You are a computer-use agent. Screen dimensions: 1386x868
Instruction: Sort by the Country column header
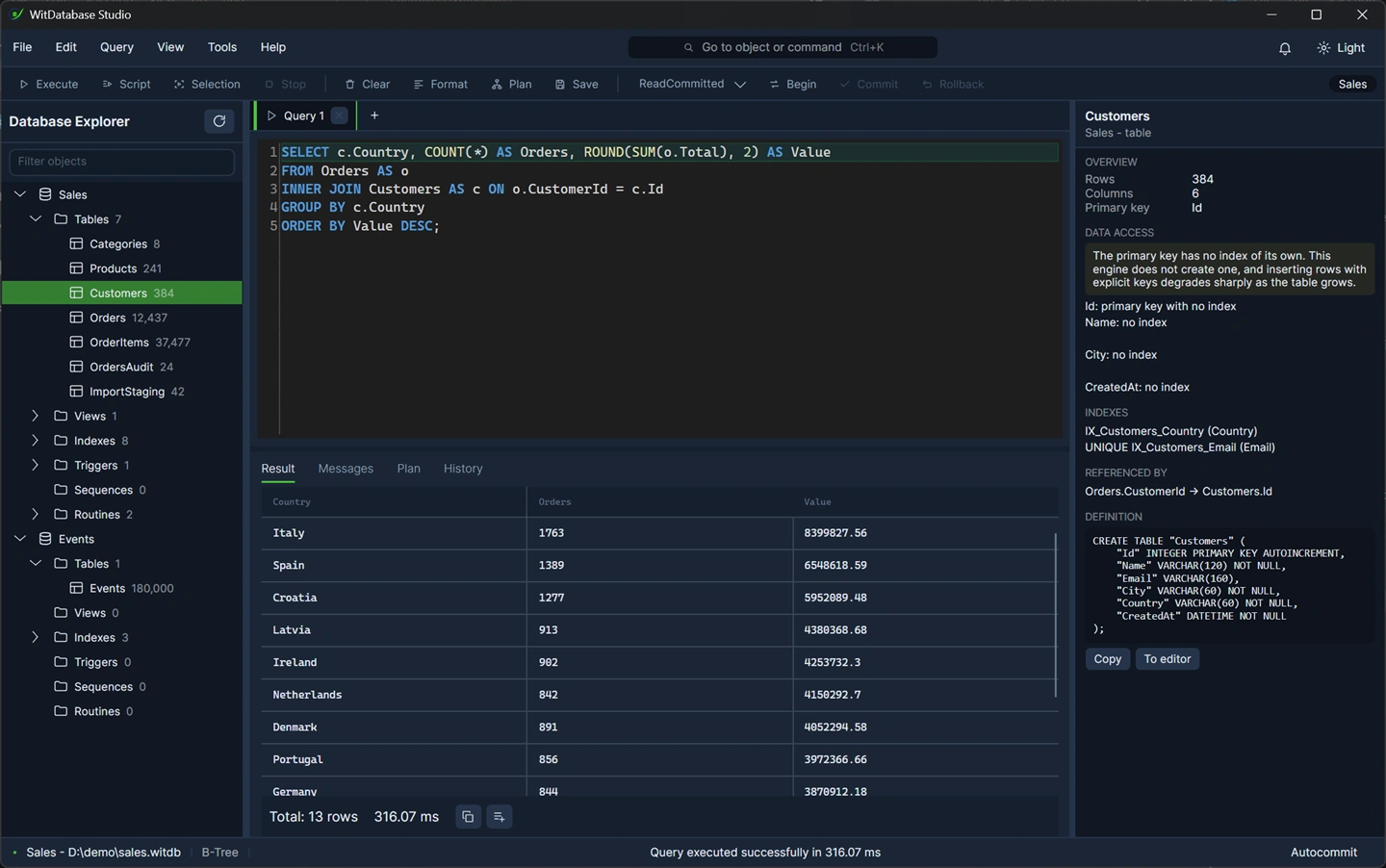tap(394, 502)
